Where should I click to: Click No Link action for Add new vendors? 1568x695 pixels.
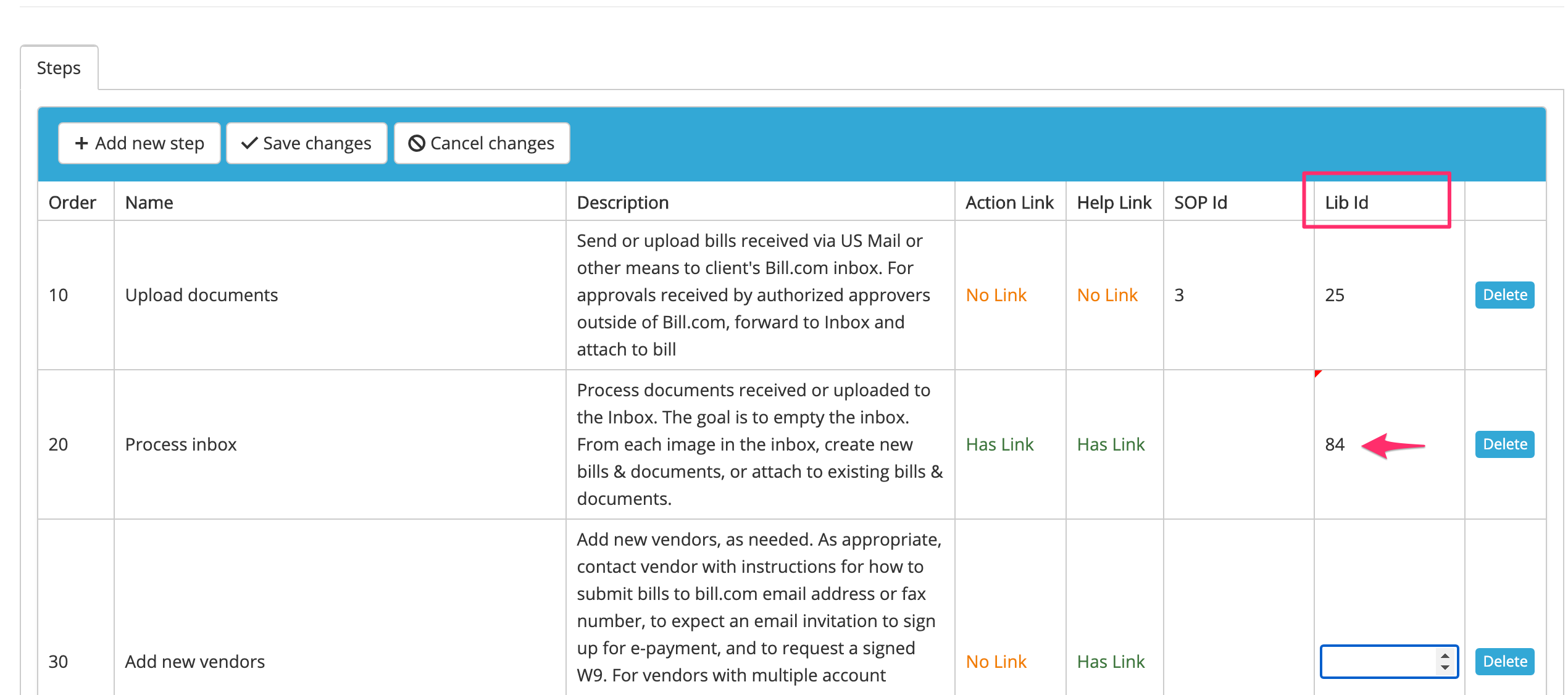[996, 661]
